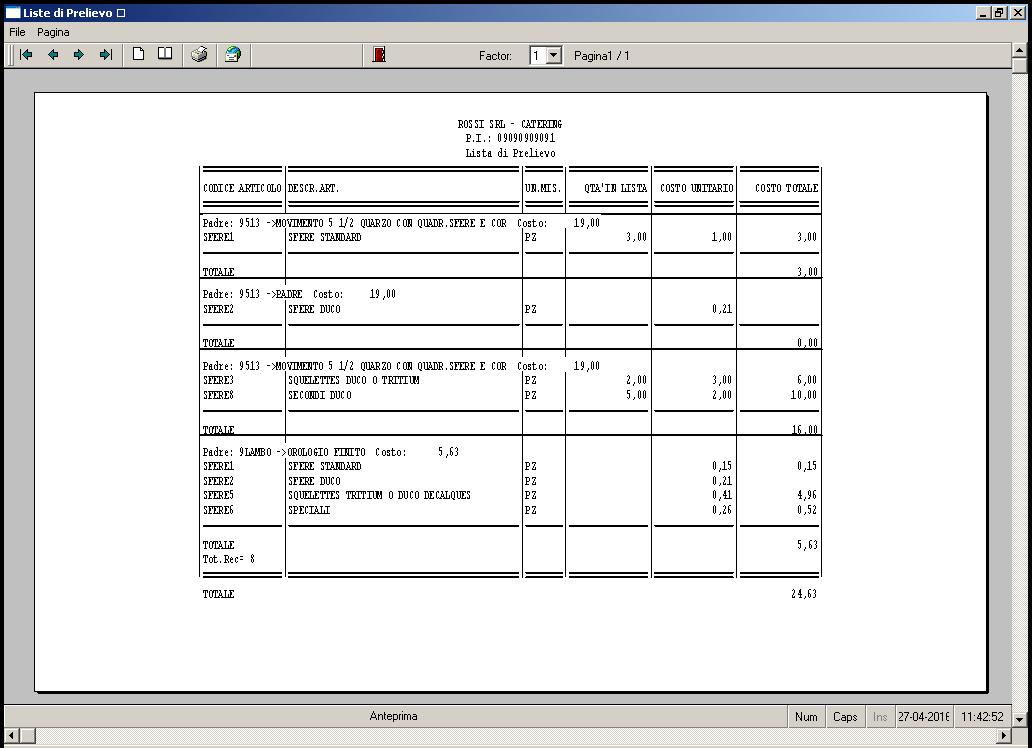1032x748 pixels.
Task: Click the 'CODICE ARTICOLO' column header
Action: (x=242, y=188)
